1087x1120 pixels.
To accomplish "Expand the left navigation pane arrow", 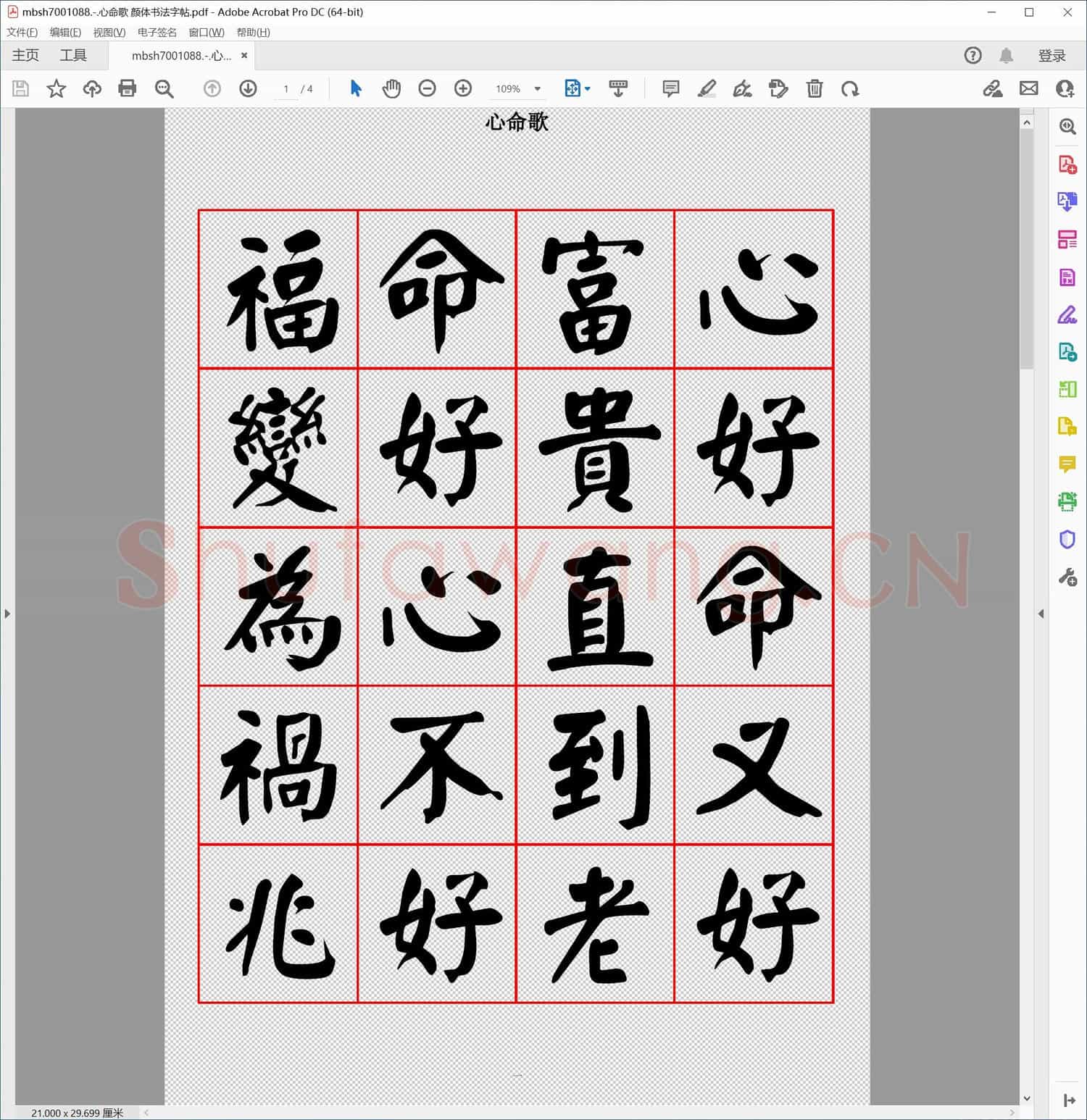I will pos(7,614).
